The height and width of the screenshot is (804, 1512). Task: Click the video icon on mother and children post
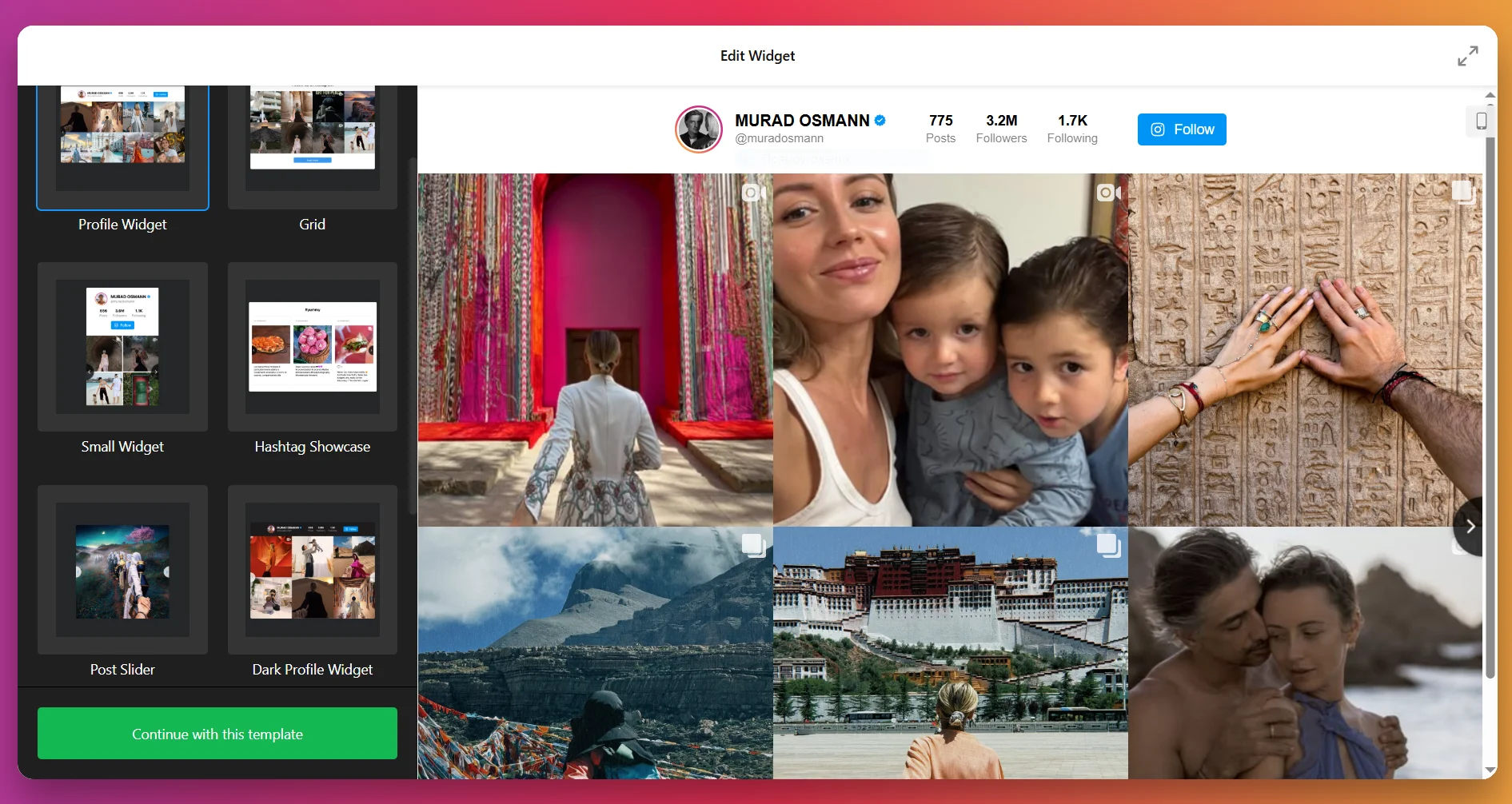click(x=1108, y=193)
